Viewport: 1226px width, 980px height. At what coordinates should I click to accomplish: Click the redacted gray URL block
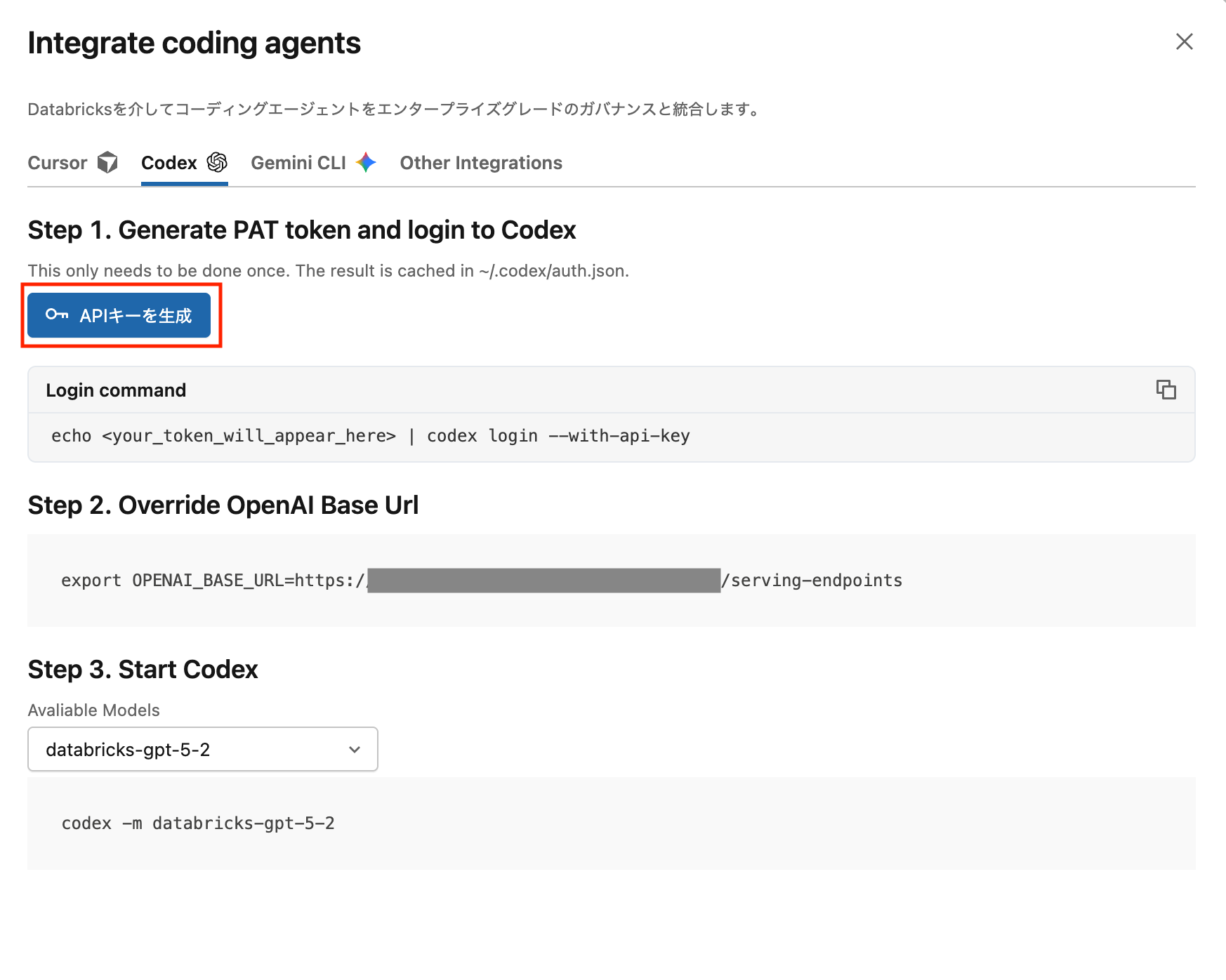(543, 581)
